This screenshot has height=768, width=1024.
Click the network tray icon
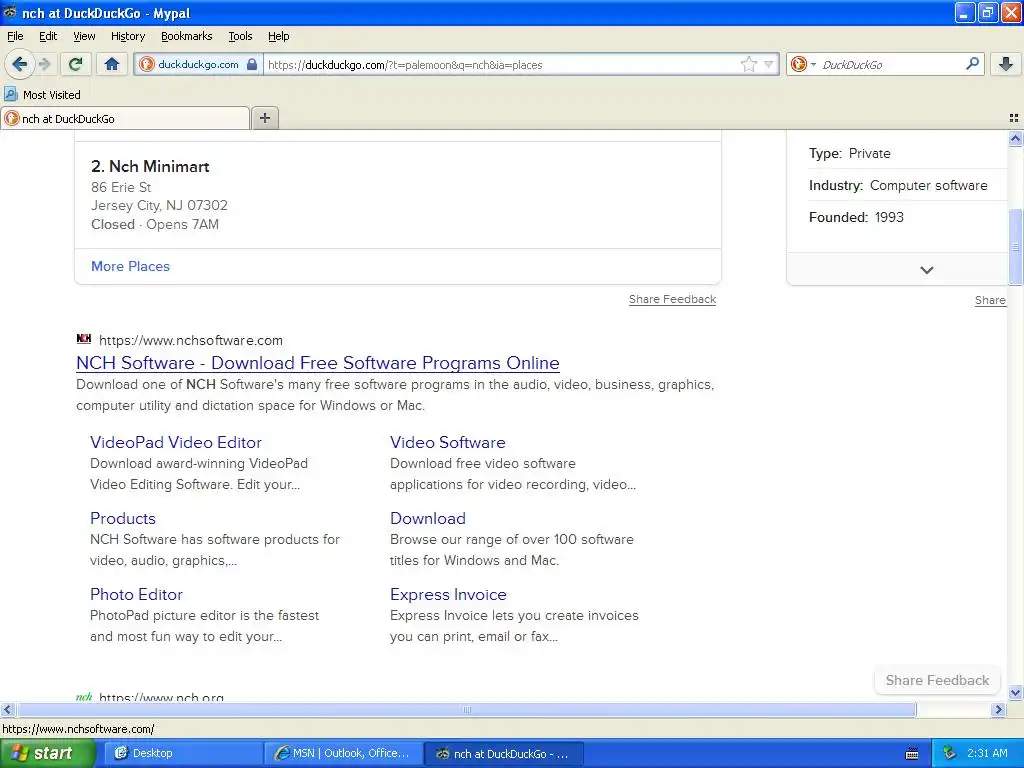(950, 753)
